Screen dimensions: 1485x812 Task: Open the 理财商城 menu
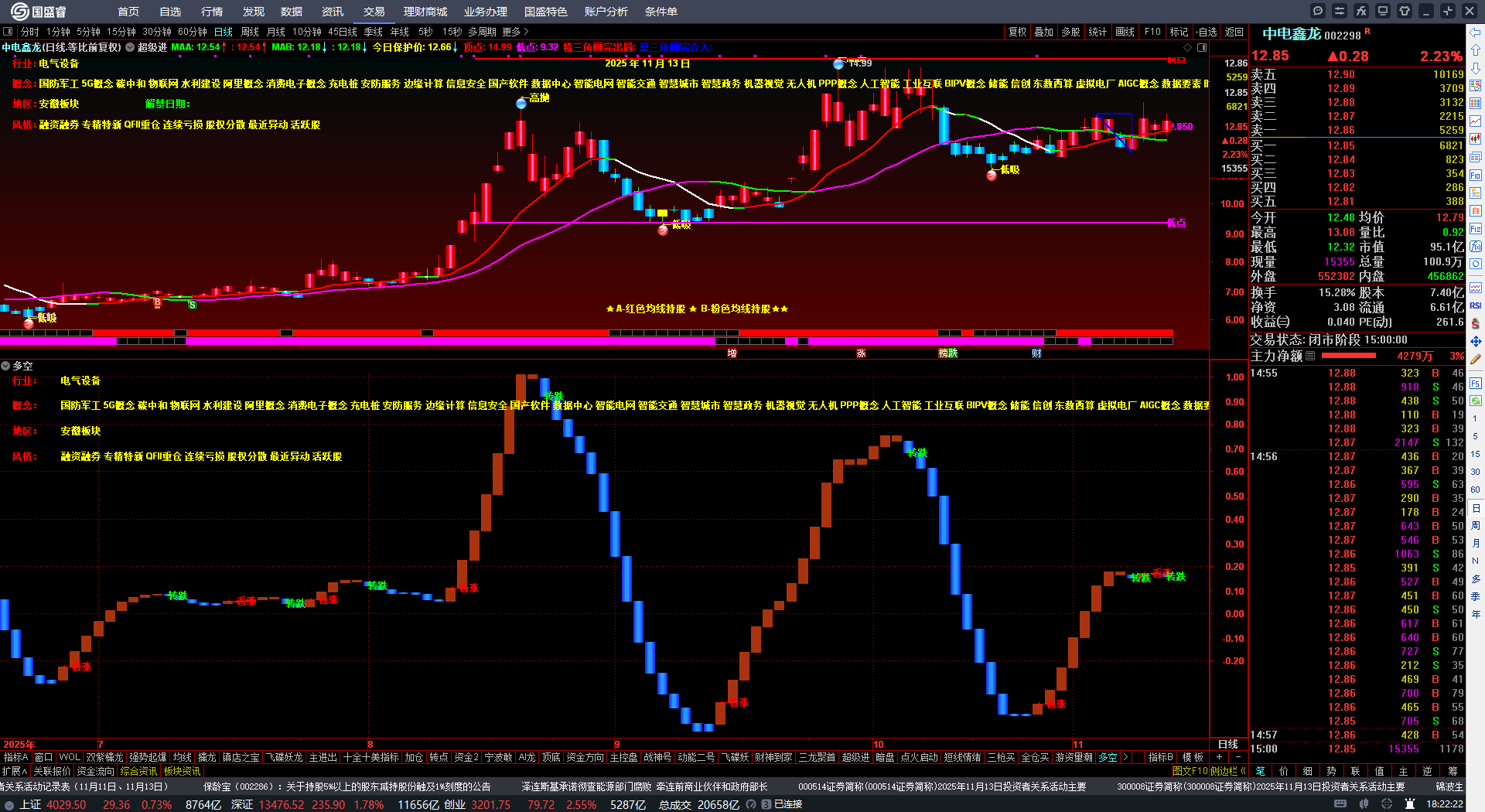(425, 12)
